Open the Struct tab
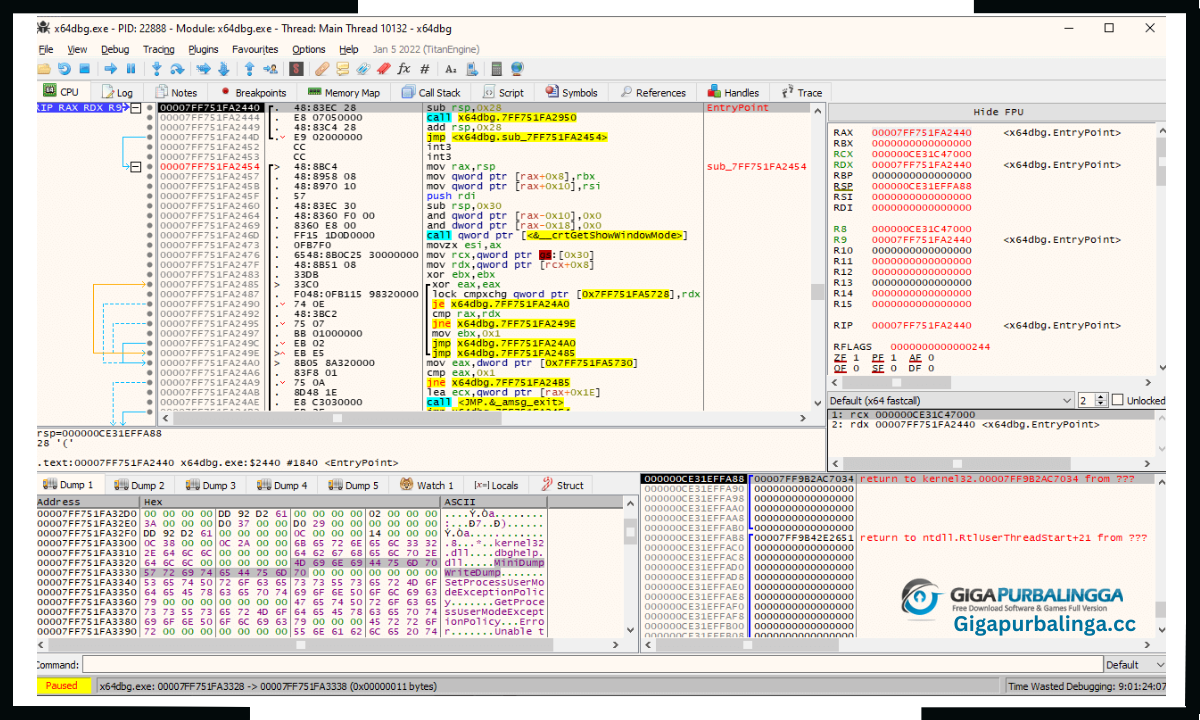The width and height of the screenshot is (1200, 720). [x=563, y=485]
